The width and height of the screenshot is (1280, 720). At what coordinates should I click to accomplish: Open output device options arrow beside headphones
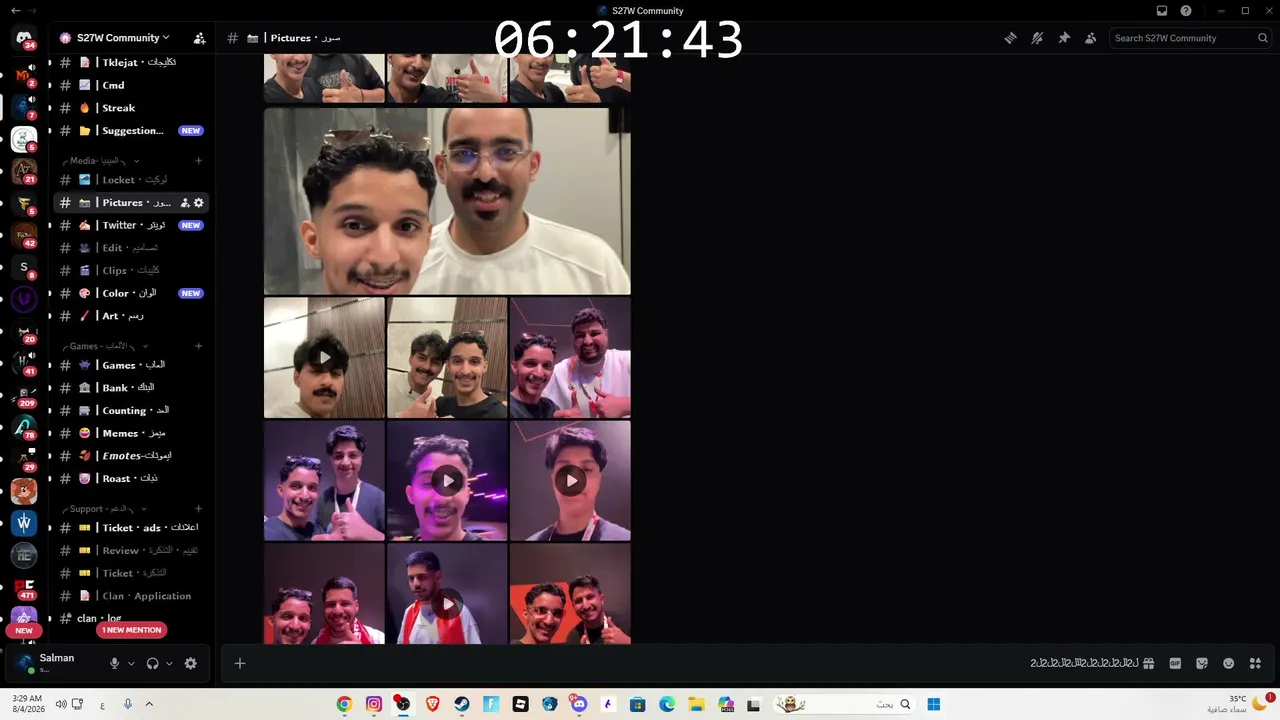(x=169, y=663)
